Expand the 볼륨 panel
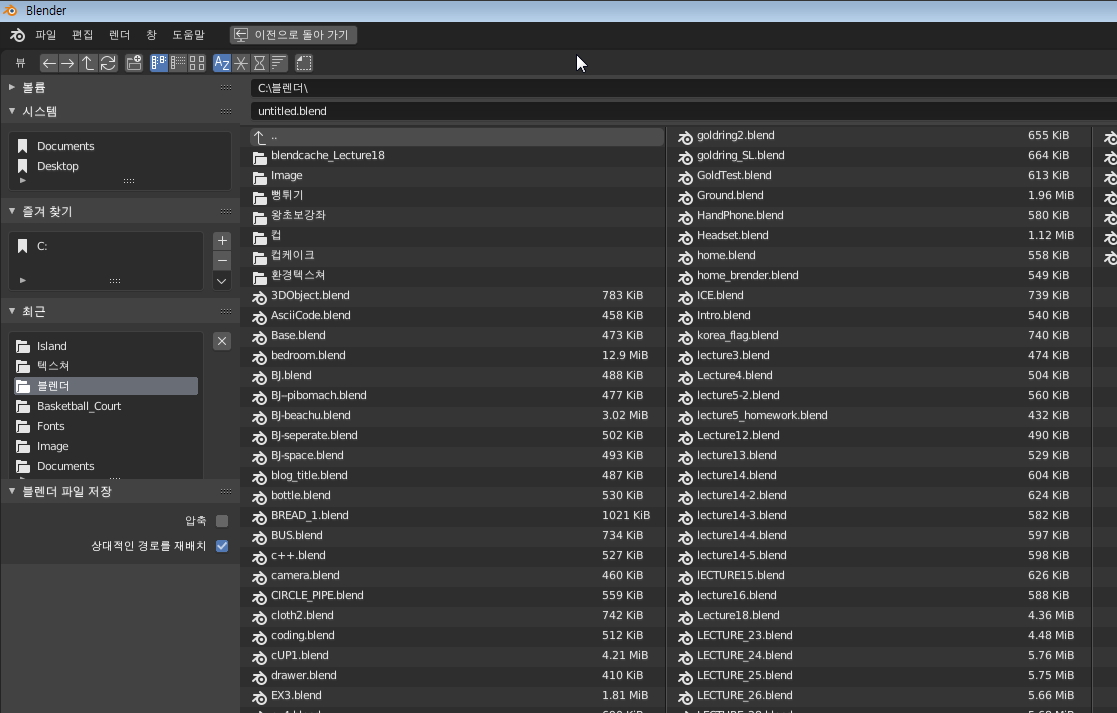The width and height of the screenshot is (1117, 713). coord(11,87)
